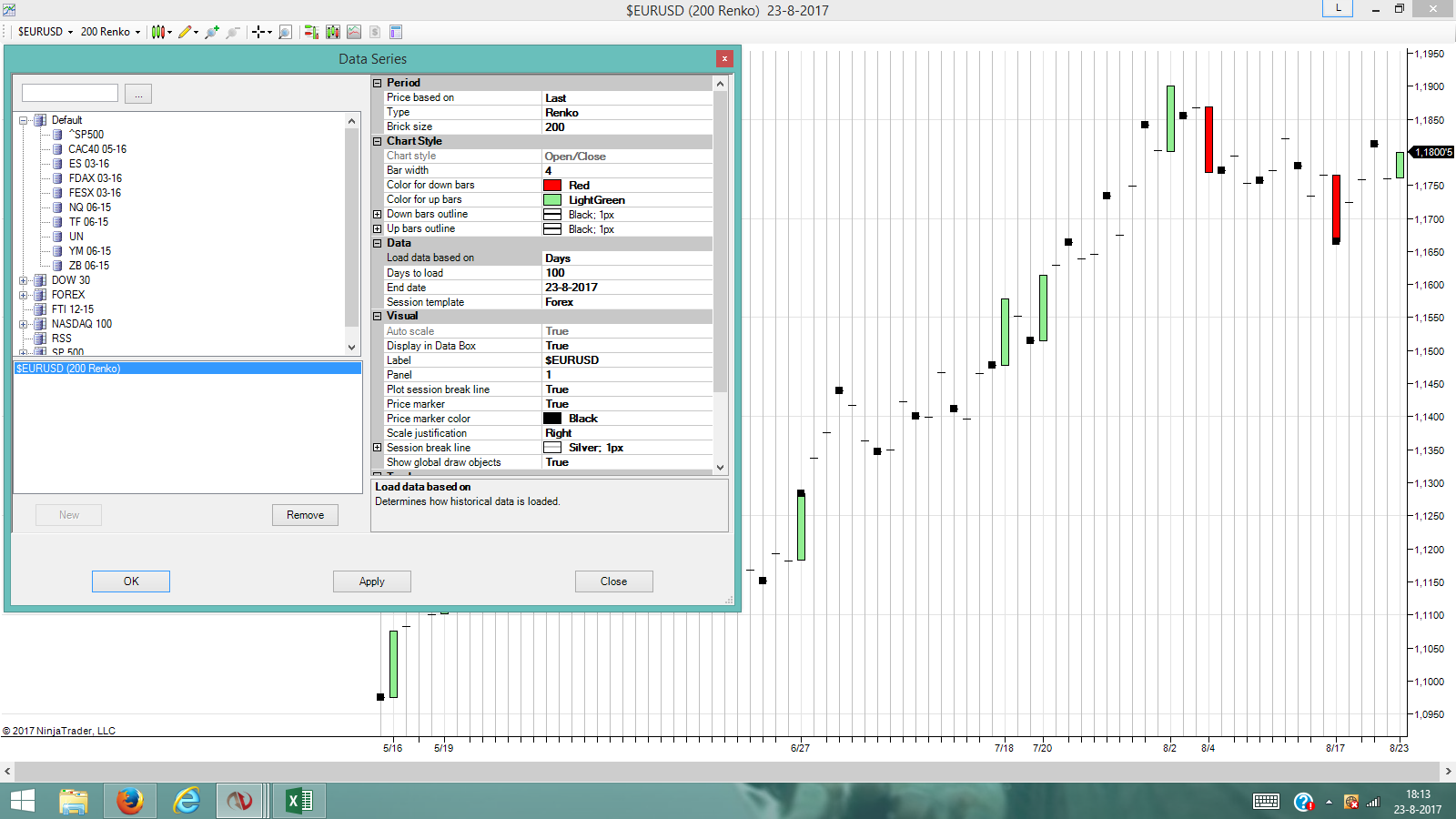This screenshot has width=1456, height=819.
Task: Click the property grid scroll down arrow
Action: coord(721,468)
